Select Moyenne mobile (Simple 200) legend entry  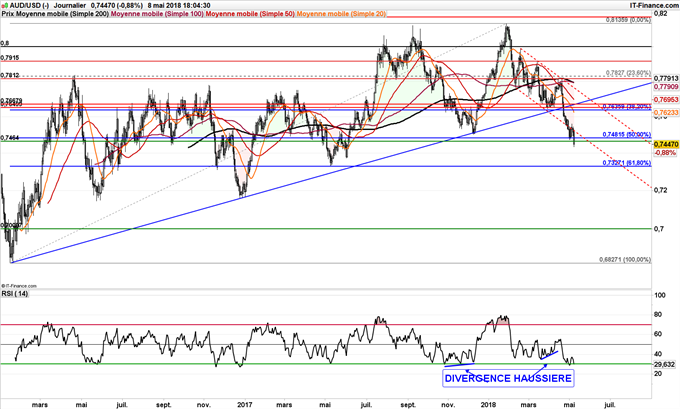tap(62, 14)
